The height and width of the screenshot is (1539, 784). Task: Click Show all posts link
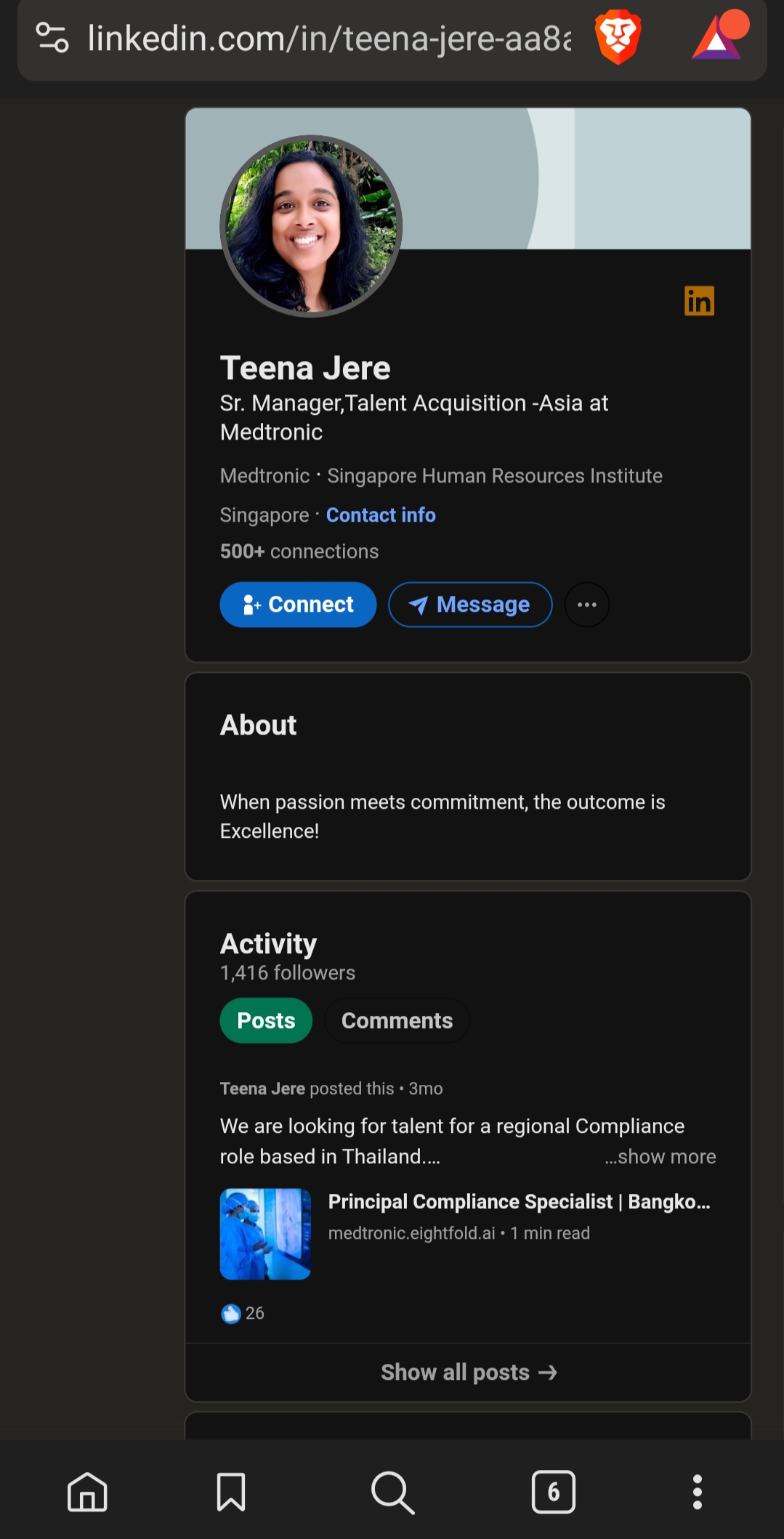coord(469,1373)
